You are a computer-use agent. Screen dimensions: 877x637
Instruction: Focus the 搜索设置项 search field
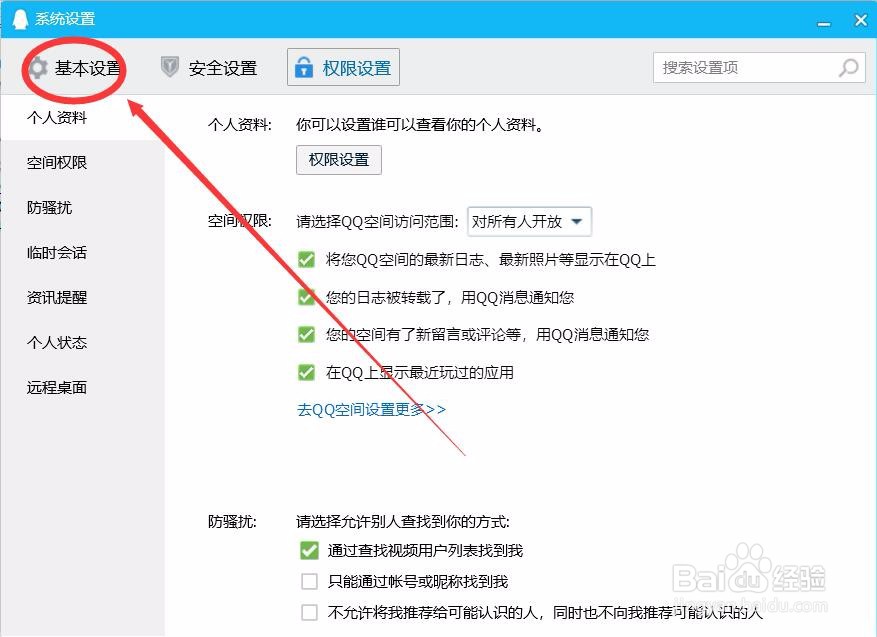pyautogui.click(x=759, y=68)
